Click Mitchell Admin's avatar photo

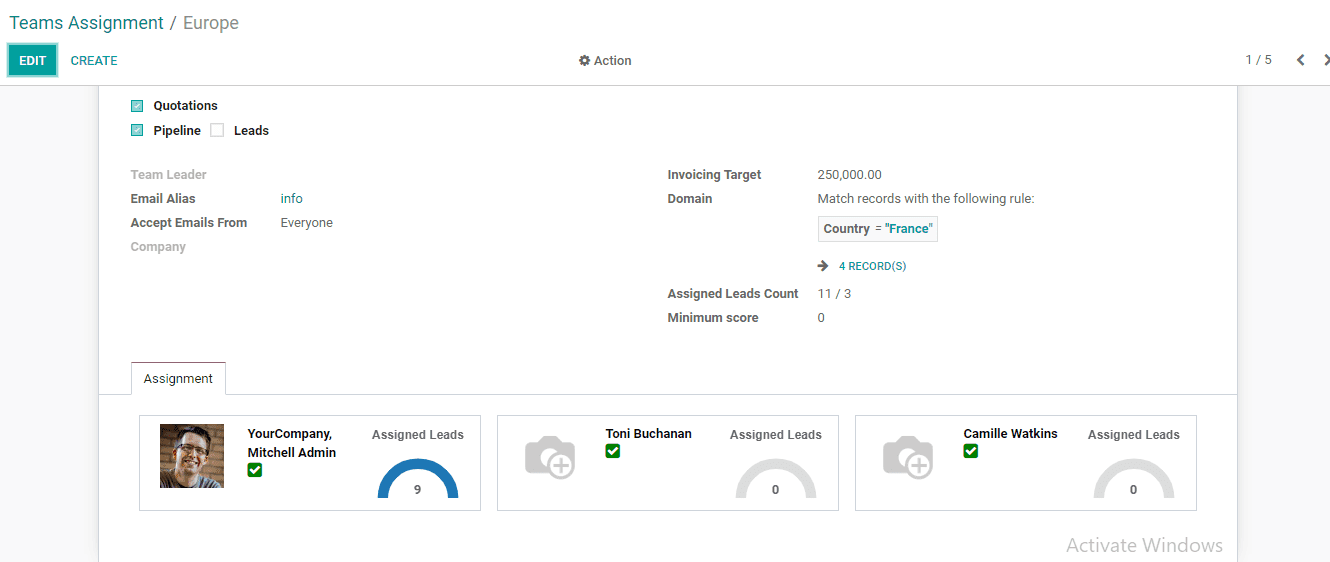192,456
